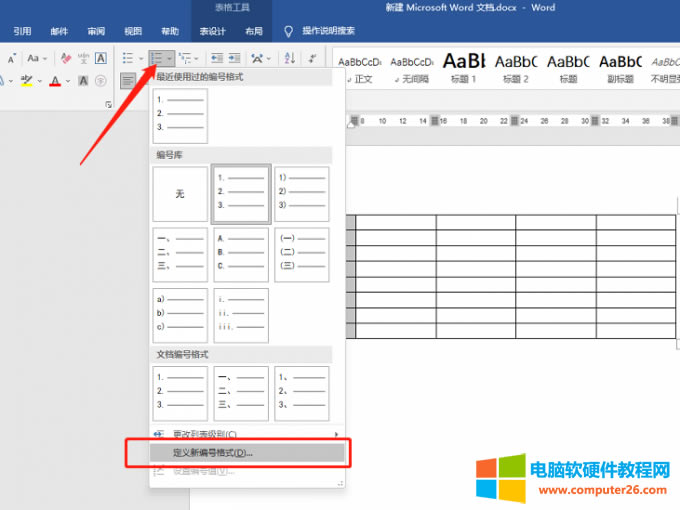Screen dimensions: 680x510
Task: Choose 定义新编号格式 menu entry
Action: point(212,452)
